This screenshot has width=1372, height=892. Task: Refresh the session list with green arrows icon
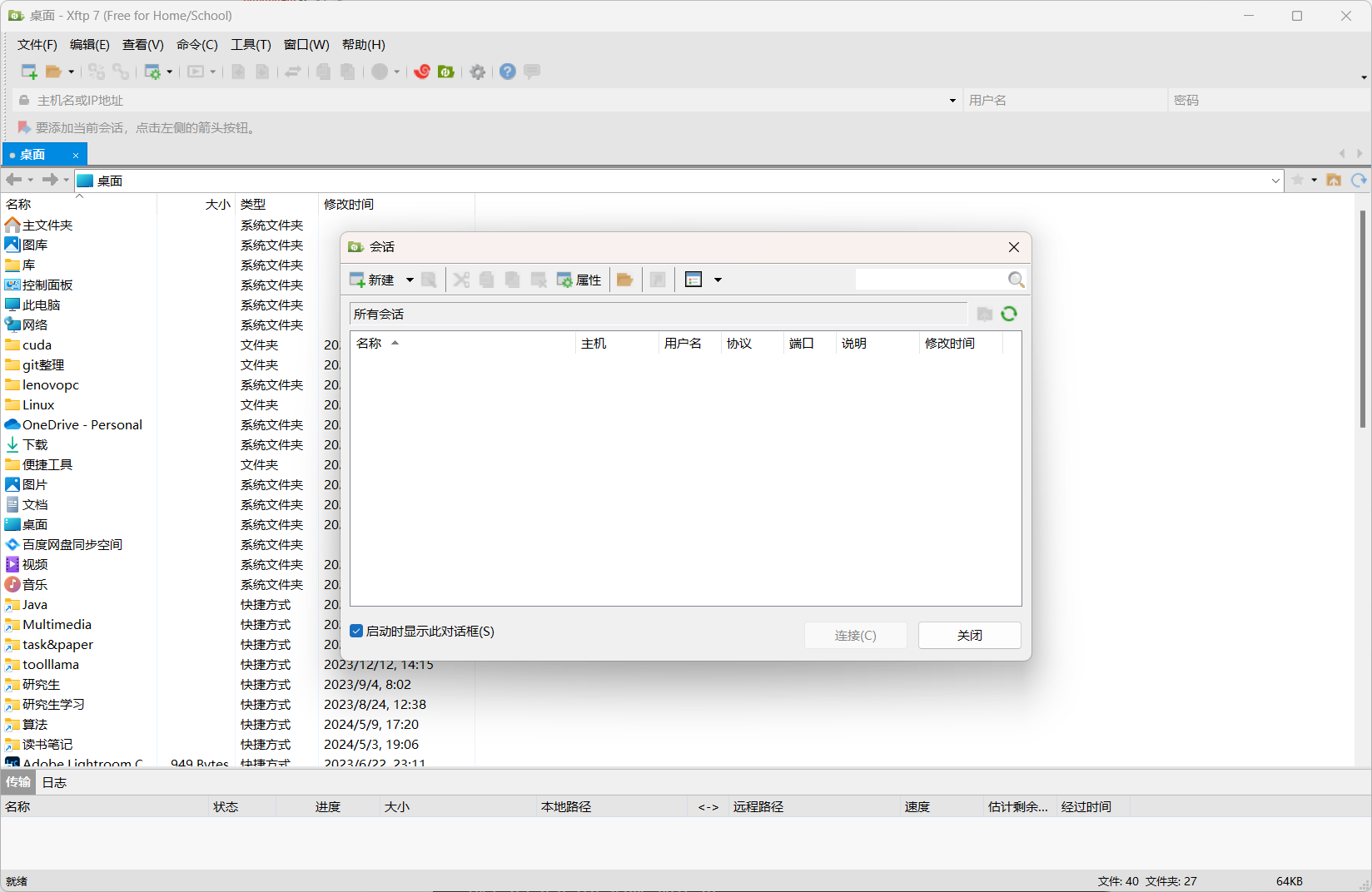point(1009,314)
